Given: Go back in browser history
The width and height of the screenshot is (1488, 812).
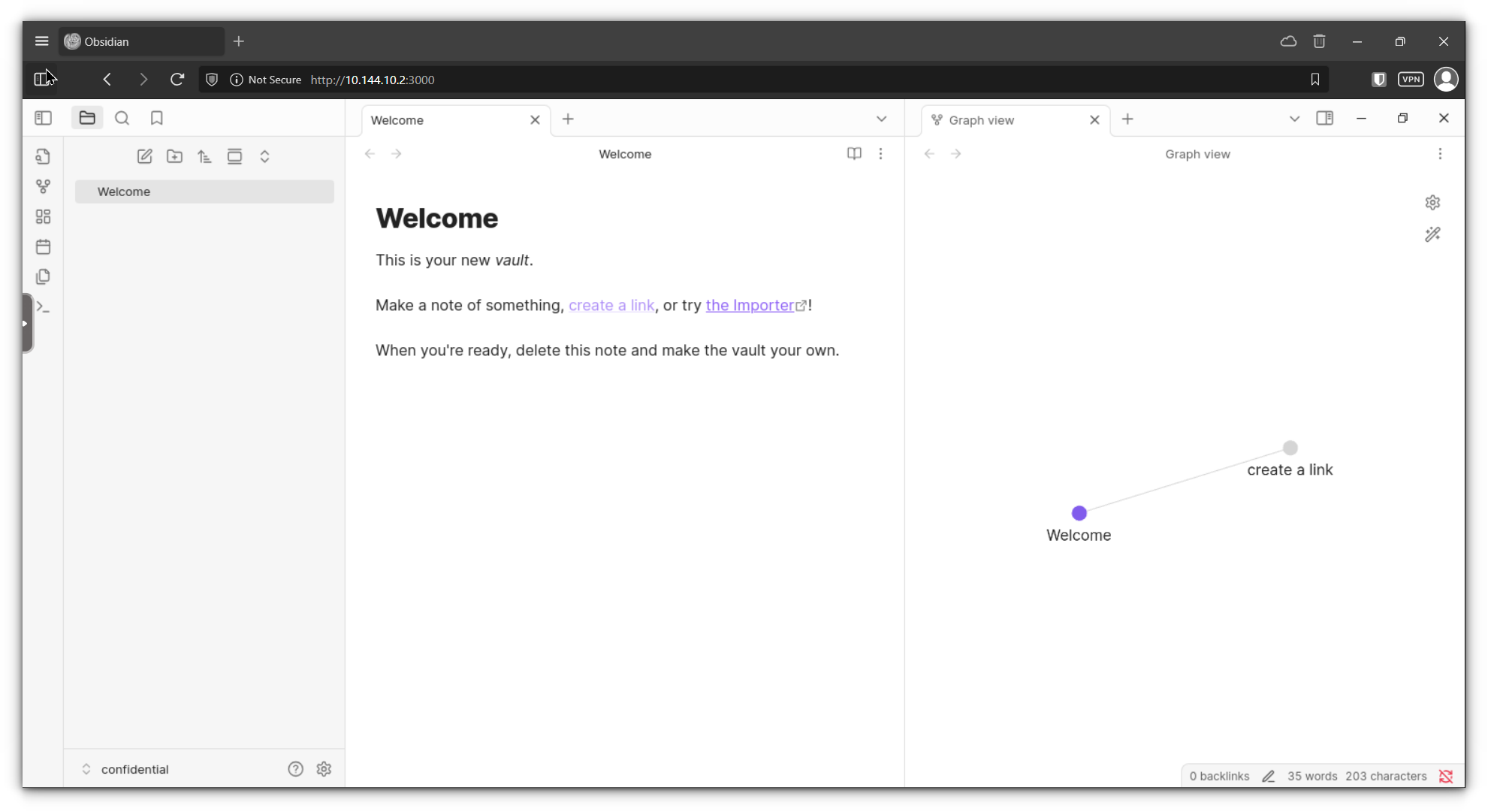Looking at the screenshot, I should (107, 80).
